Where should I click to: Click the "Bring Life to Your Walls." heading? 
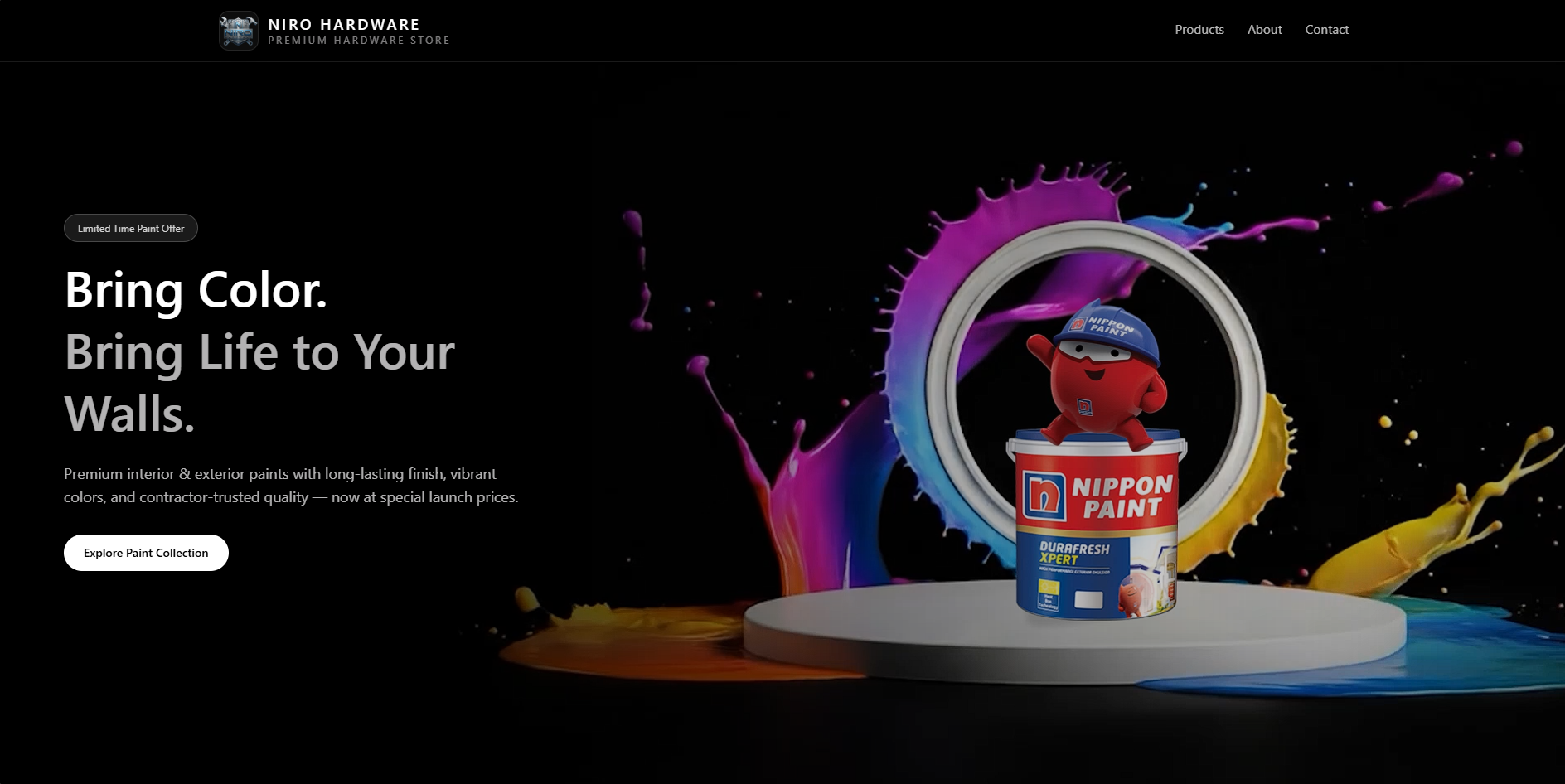click(259, 382)
